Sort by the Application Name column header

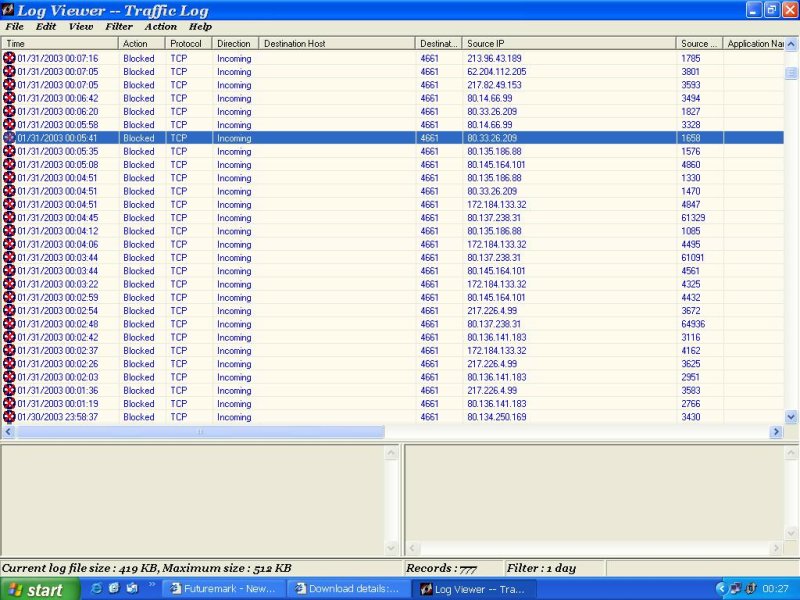754,43
